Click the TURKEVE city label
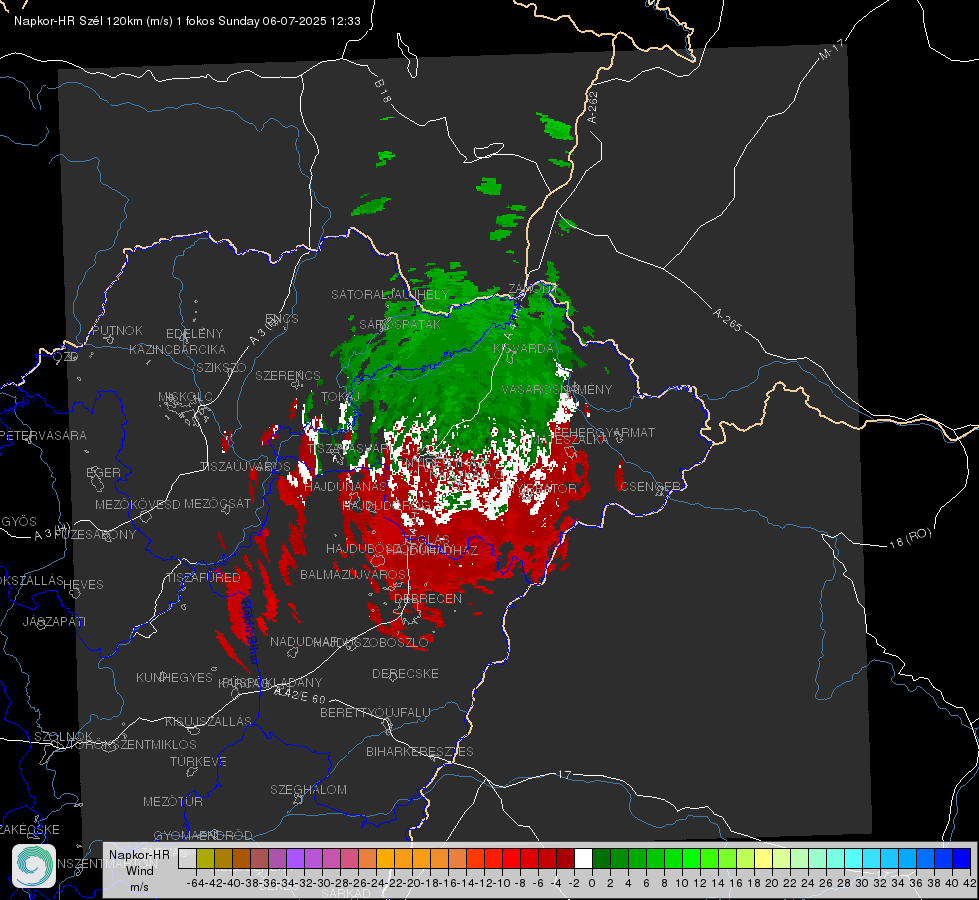This screenshot has height=900, width=979. point(199,761)
